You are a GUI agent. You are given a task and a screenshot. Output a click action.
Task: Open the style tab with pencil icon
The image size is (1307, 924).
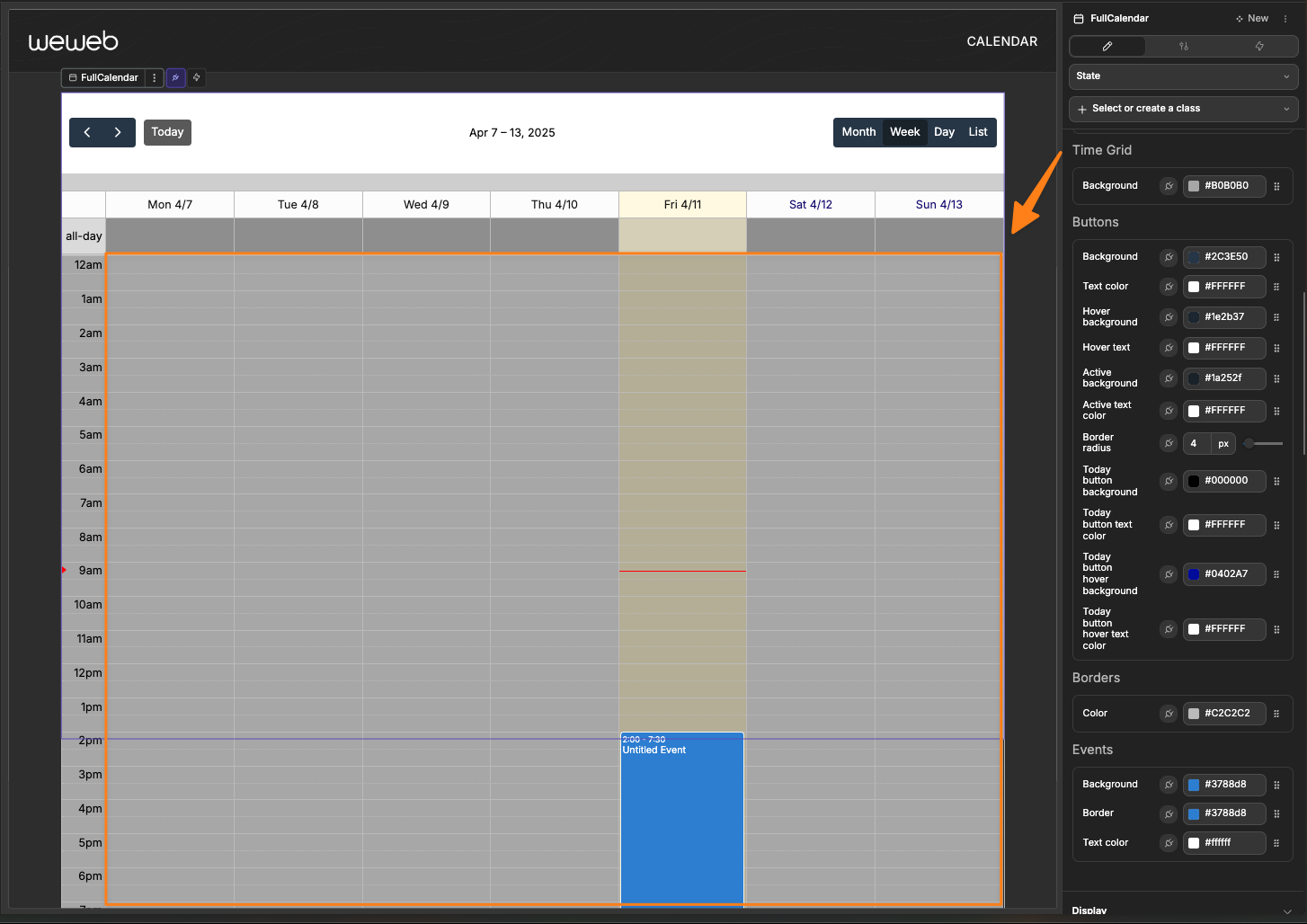pyautogui.click(x=1107, y=46)
